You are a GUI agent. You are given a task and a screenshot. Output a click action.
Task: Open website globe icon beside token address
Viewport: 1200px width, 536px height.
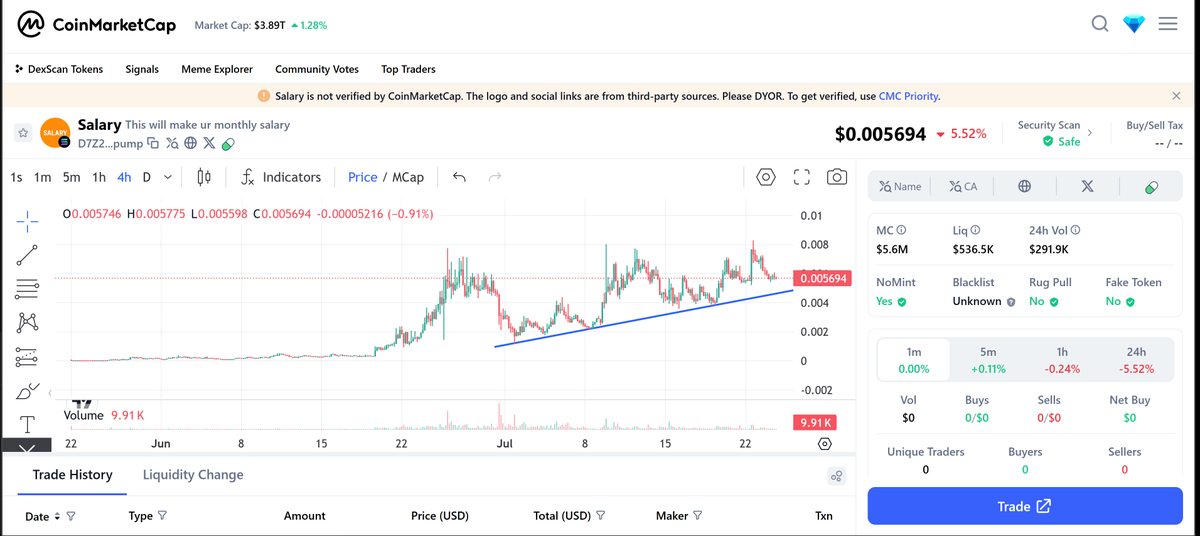point(190,143)
